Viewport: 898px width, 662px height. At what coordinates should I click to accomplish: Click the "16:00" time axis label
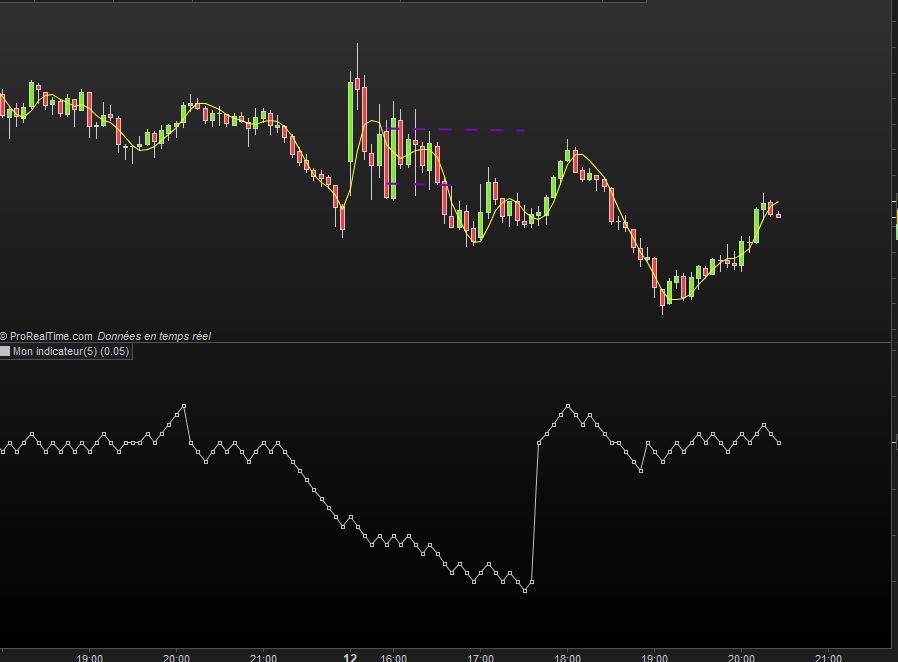click(x=393, y=657)
